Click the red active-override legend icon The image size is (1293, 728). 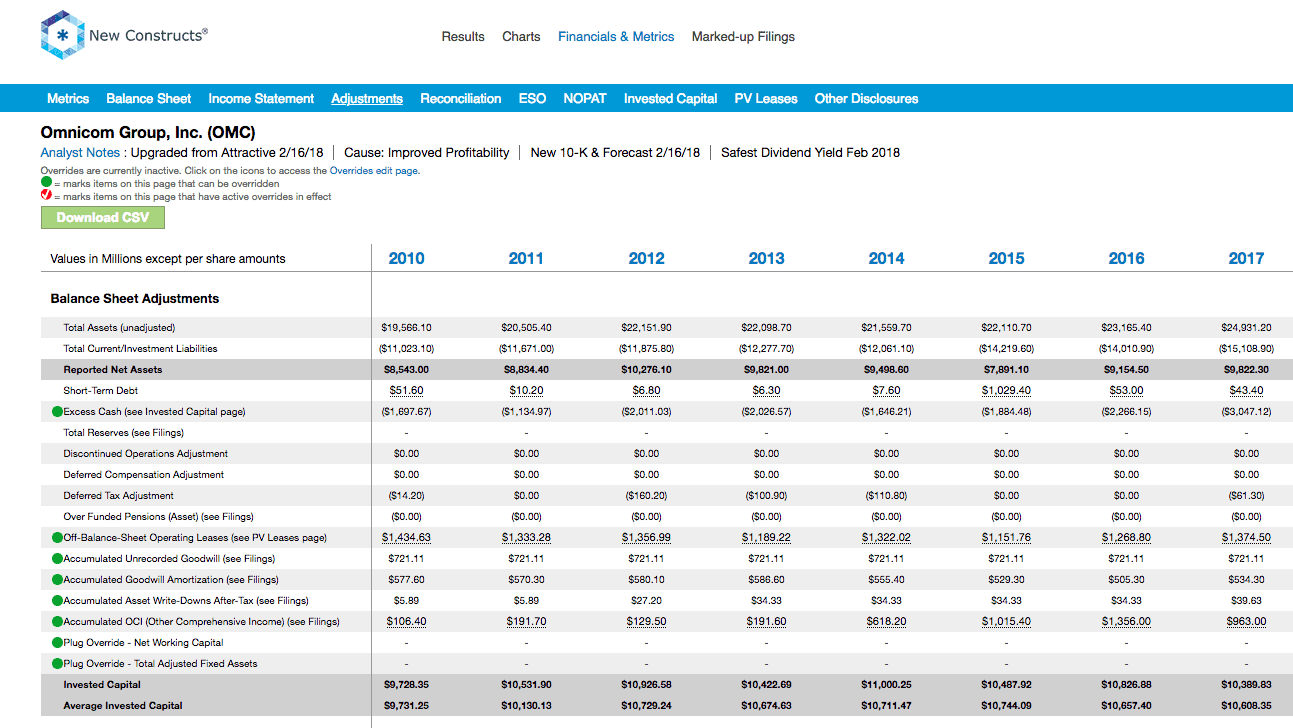tap(46, 196)
